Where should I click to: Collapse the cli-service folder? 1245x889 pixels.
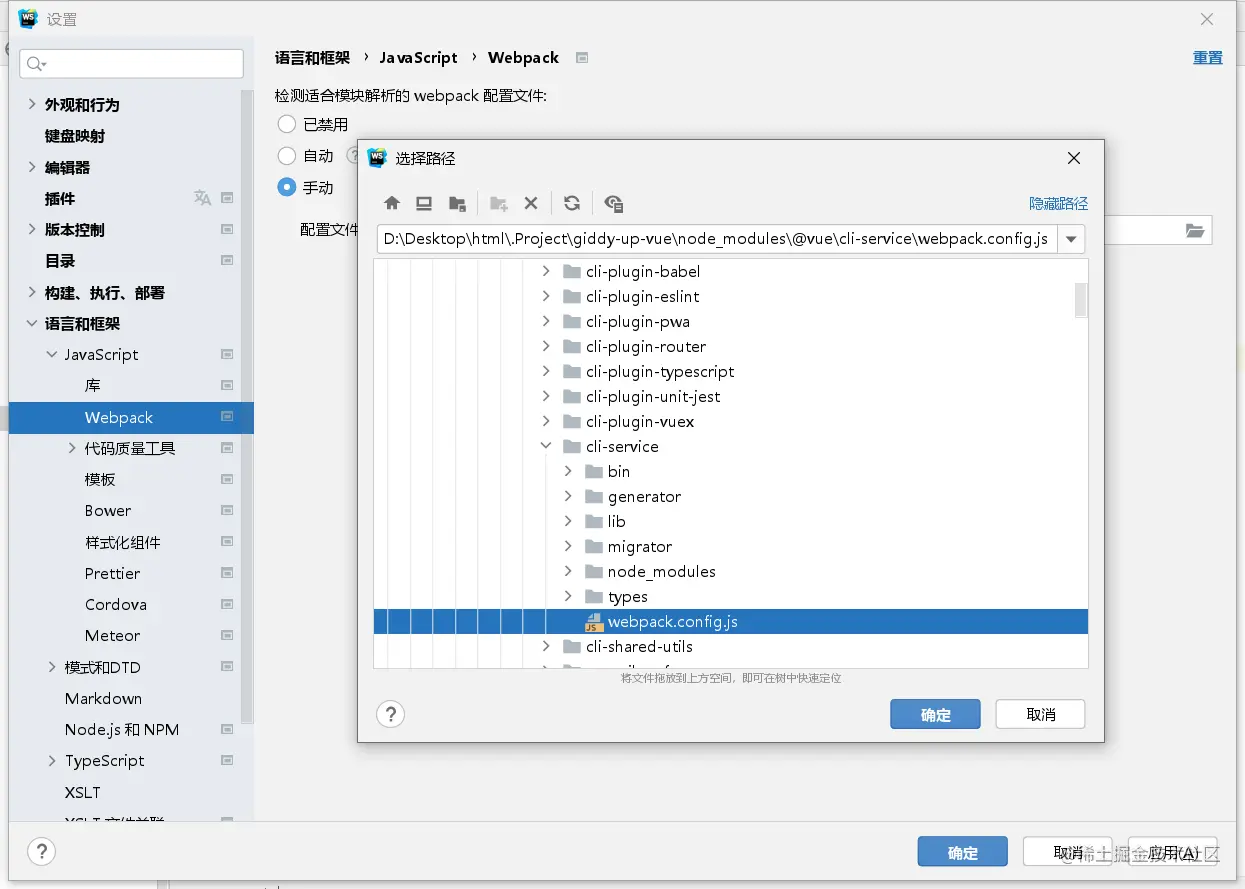546,446
